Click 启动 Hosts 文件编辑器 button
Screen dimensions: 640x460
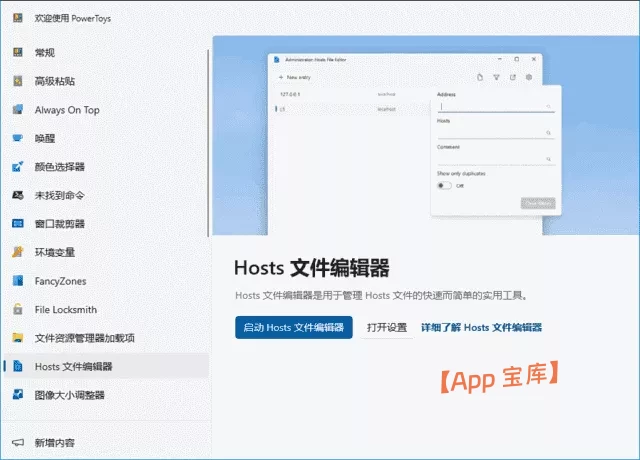click(294, 327)
